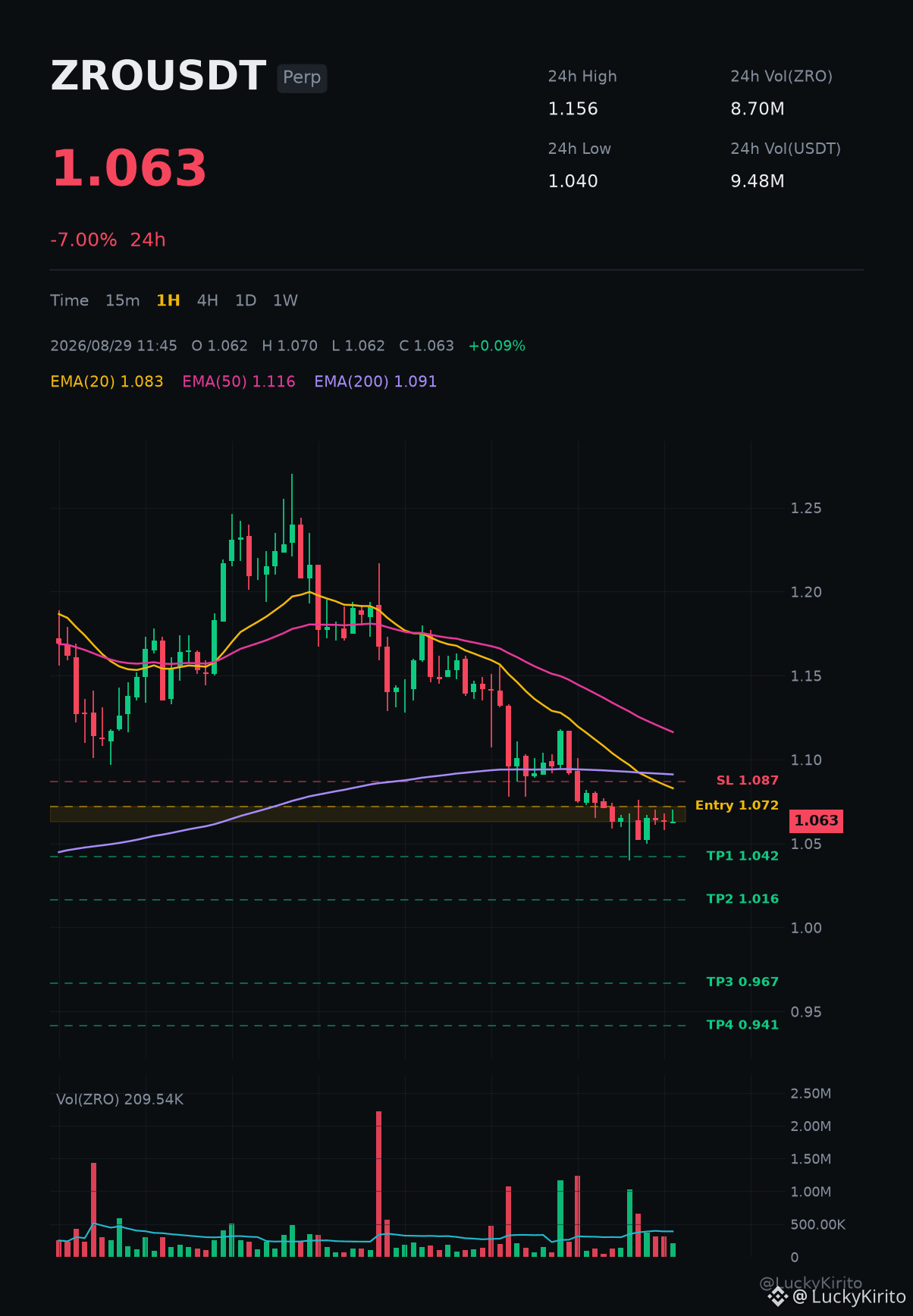913x1316 pixels.
Task: Click the TP2 1.016 target label
Action: (742, 899)
